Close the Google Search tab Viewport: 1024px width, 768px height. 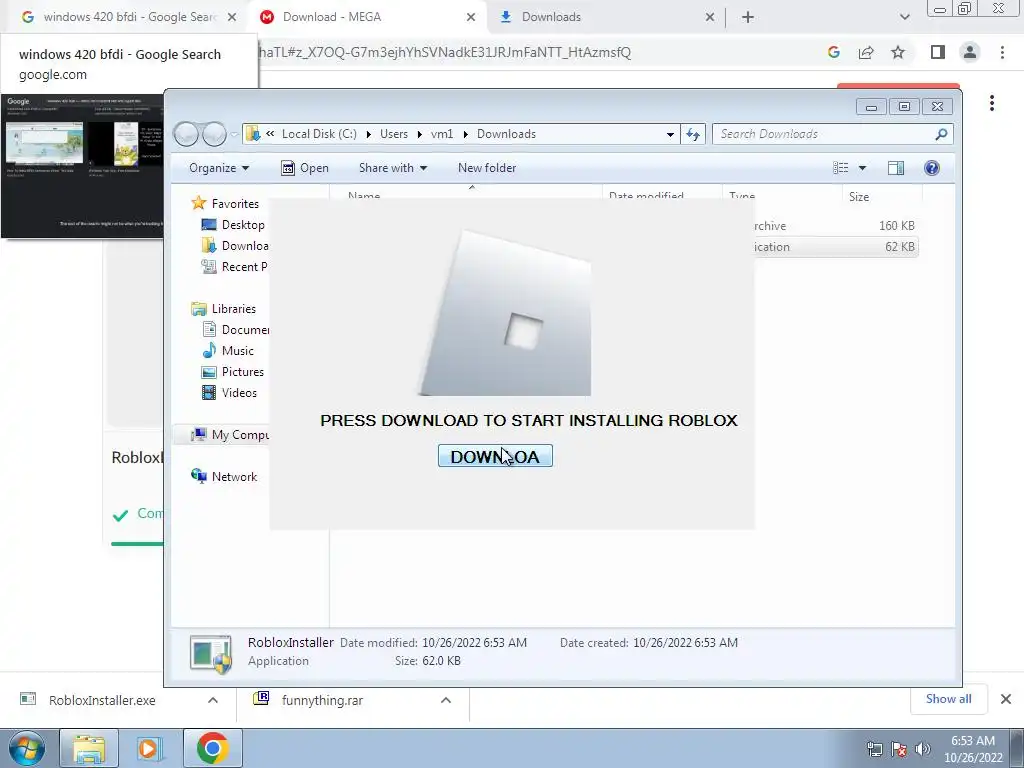coord(232,17)
